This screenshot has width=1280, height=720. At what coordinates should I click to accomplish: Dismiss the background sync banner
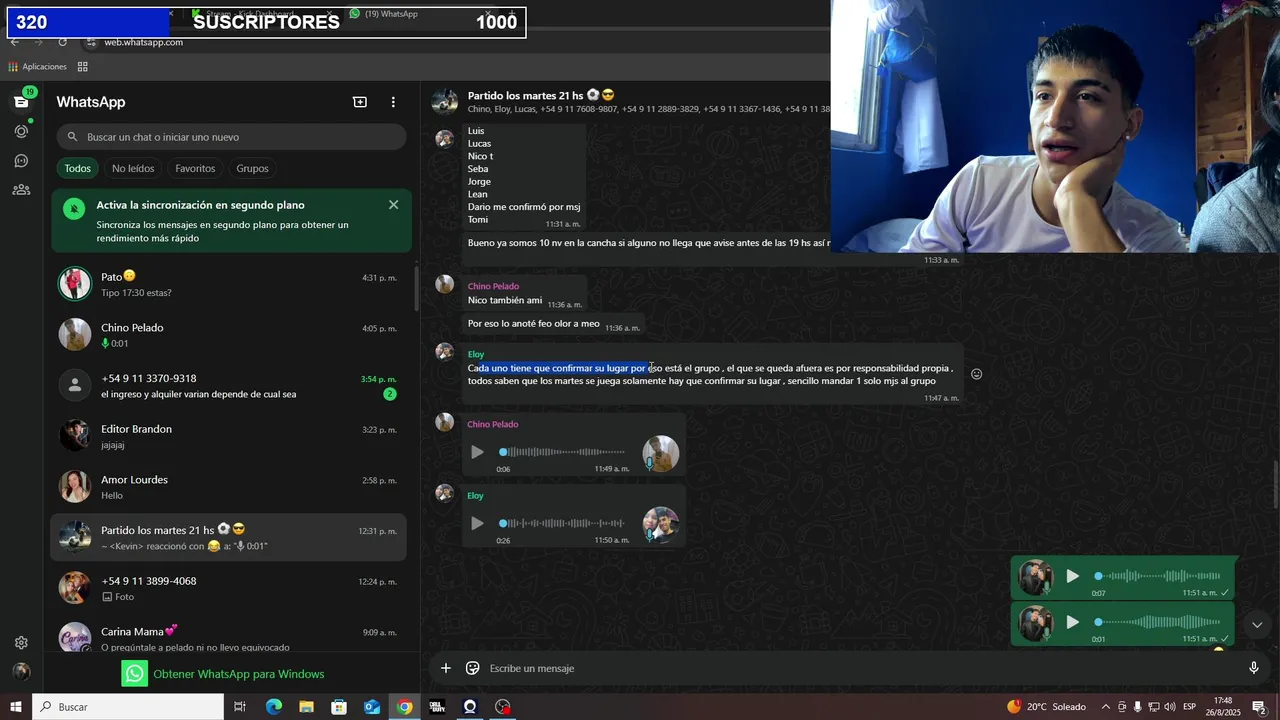(x=393, y=204)
